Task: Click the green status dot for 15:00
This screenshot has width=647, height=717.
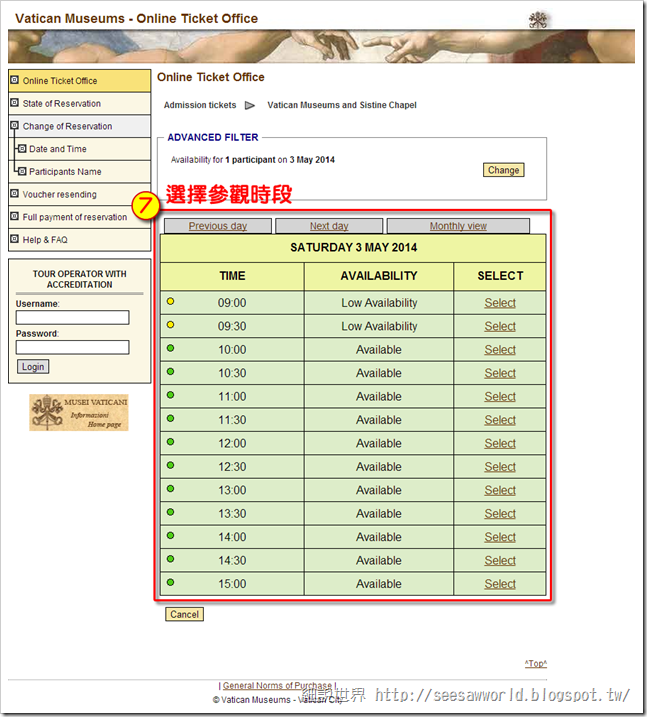Action: pos(171,582)
